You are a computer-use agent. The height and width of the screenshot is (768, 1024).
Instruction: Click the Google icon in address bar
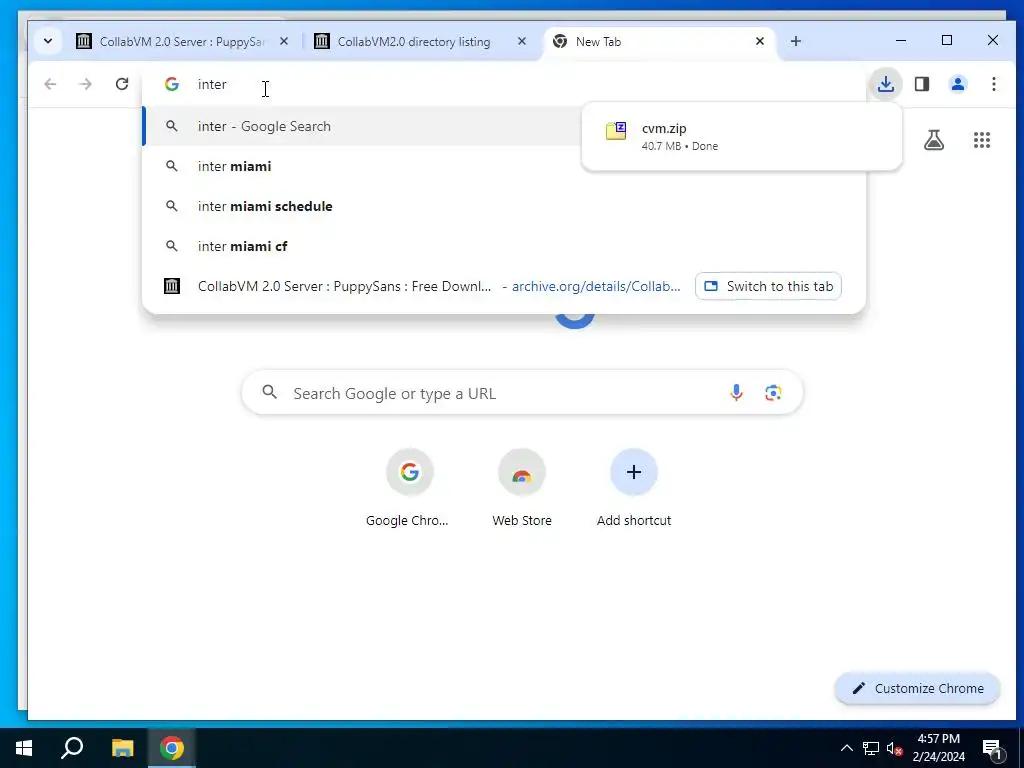click(x=172, y=84)
